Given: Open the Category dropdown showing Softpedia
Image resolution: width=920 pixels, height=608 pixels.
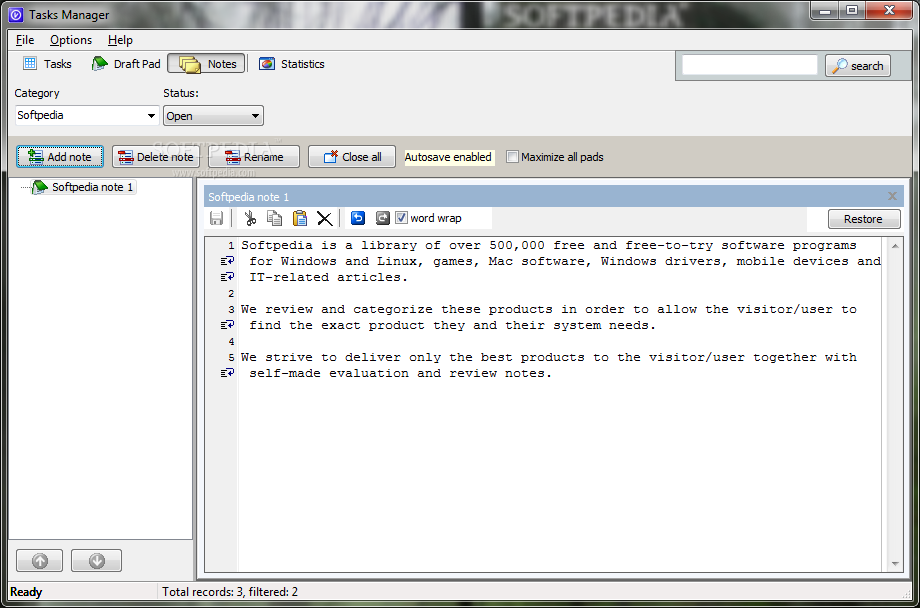Looking at the screenshot, I should [x=87, y=116].
